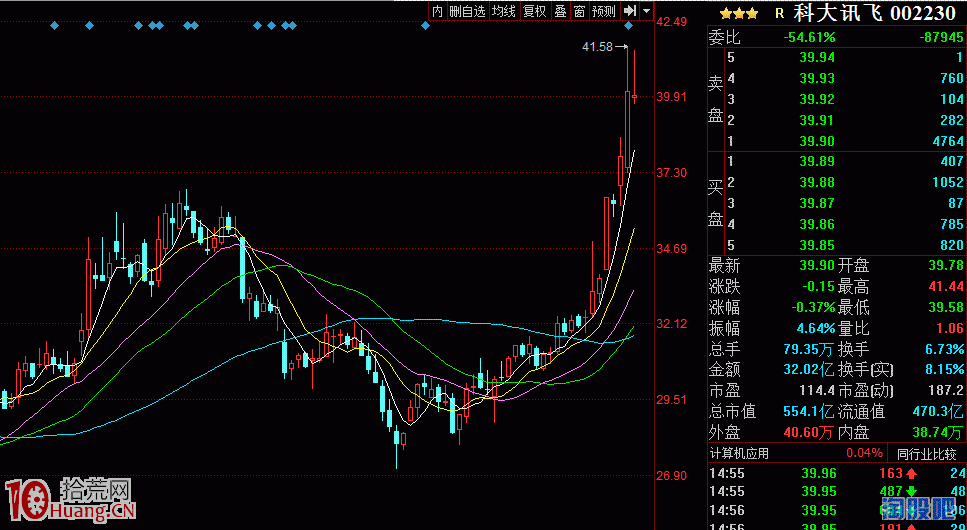Viewport: 967px width, 530px height.
Task: Click the green down arrow beside 487
Action: (x=911, y=492)
